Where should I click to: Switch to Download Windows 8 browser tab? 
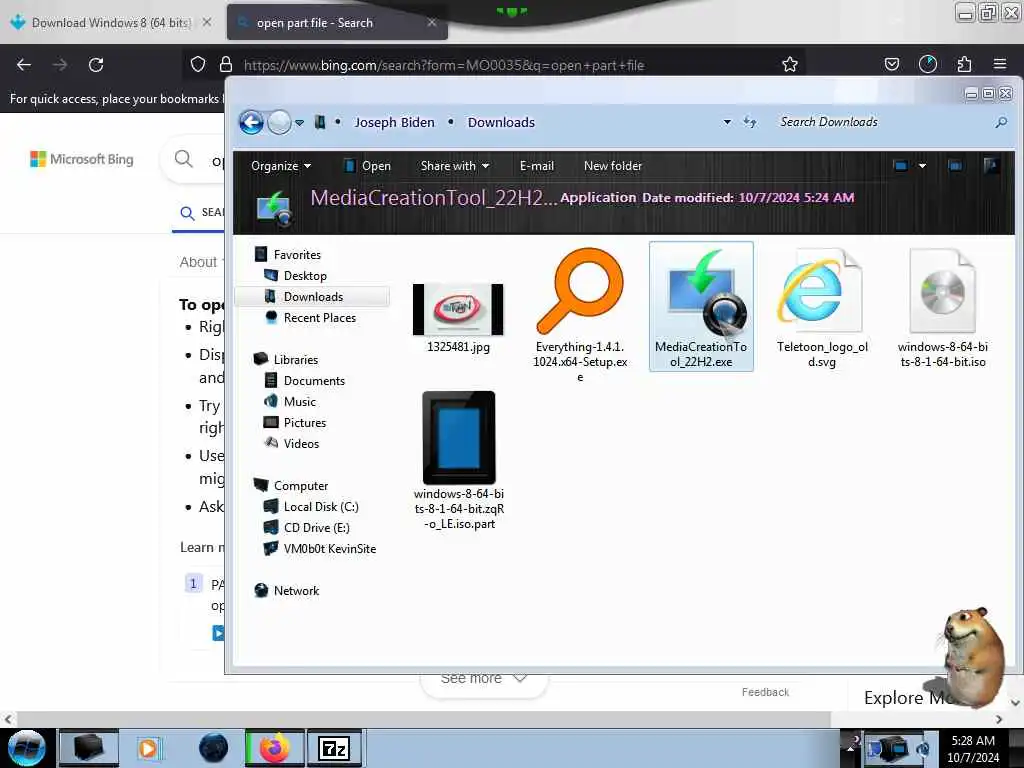(111, 23)
